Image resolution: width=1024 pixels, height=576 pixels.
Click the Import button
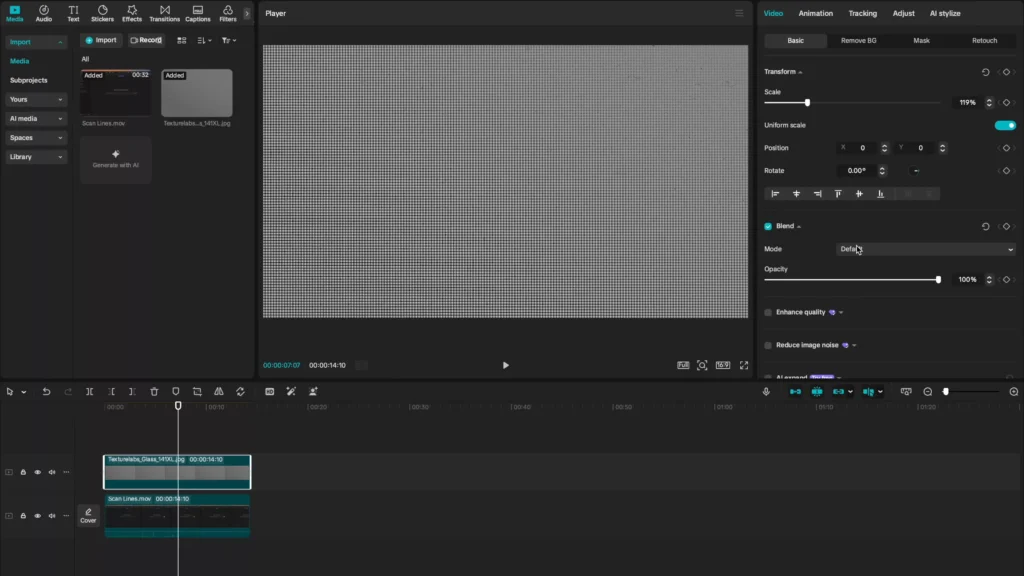coord(100,40)
